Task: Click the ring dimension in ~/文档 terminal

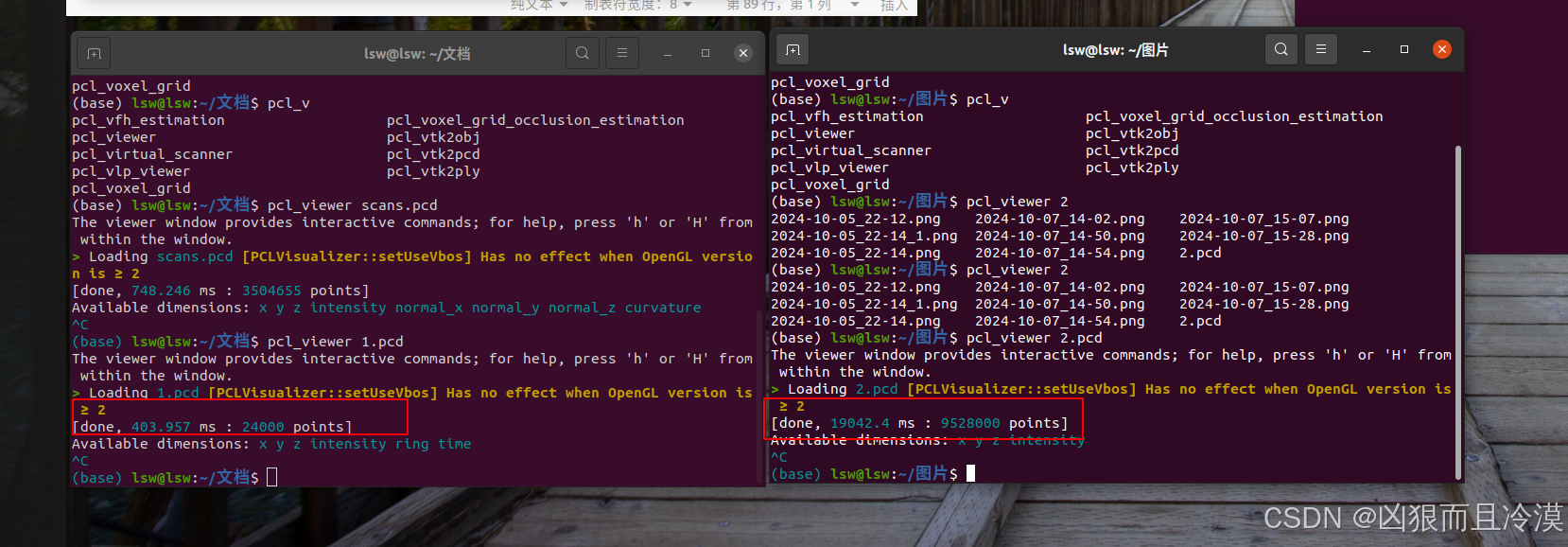Action: click(x=412, y=444)
